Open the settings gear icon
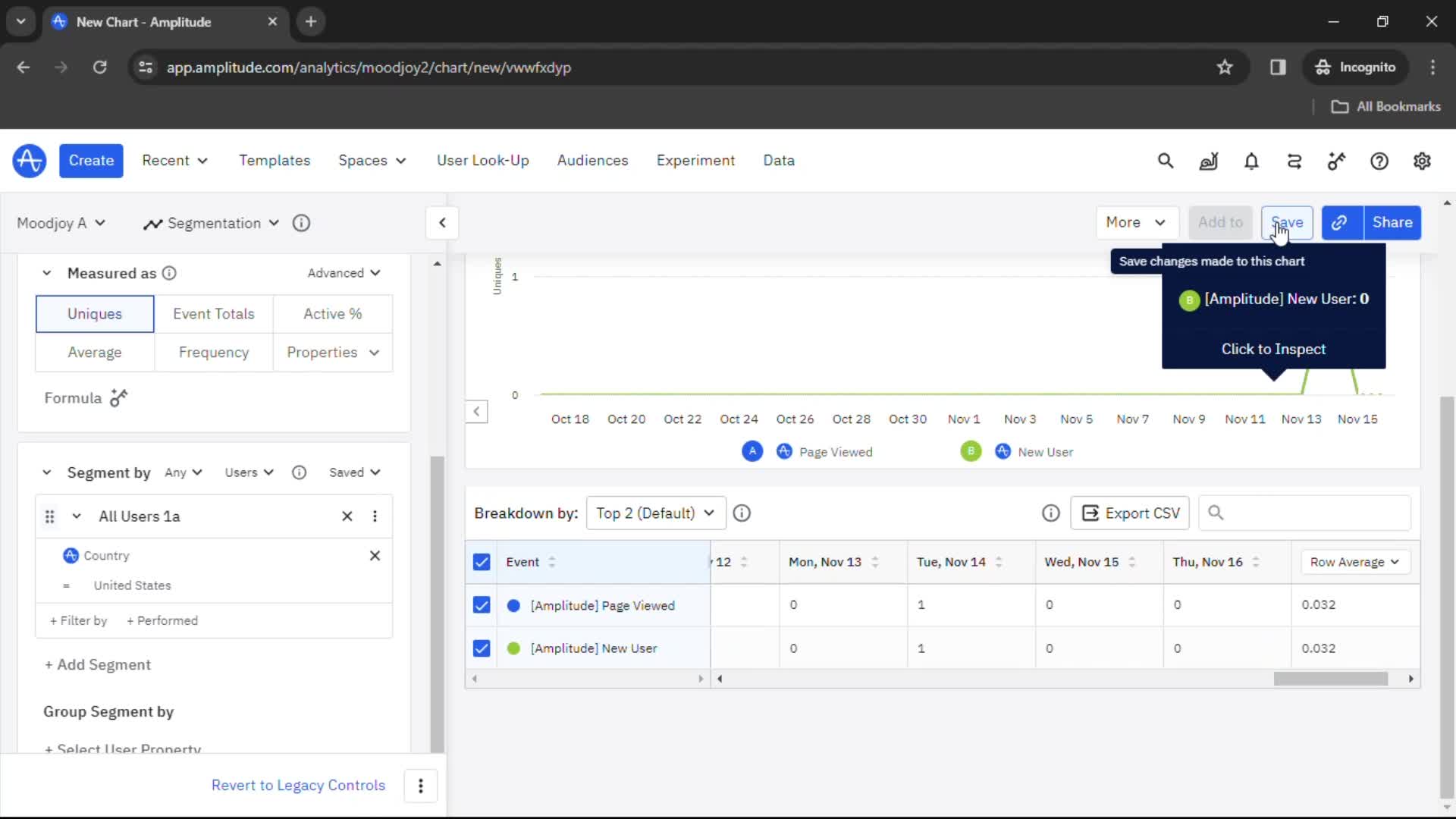The image size is (1456, 819). pyautogui.click(x=1422, y=161)
